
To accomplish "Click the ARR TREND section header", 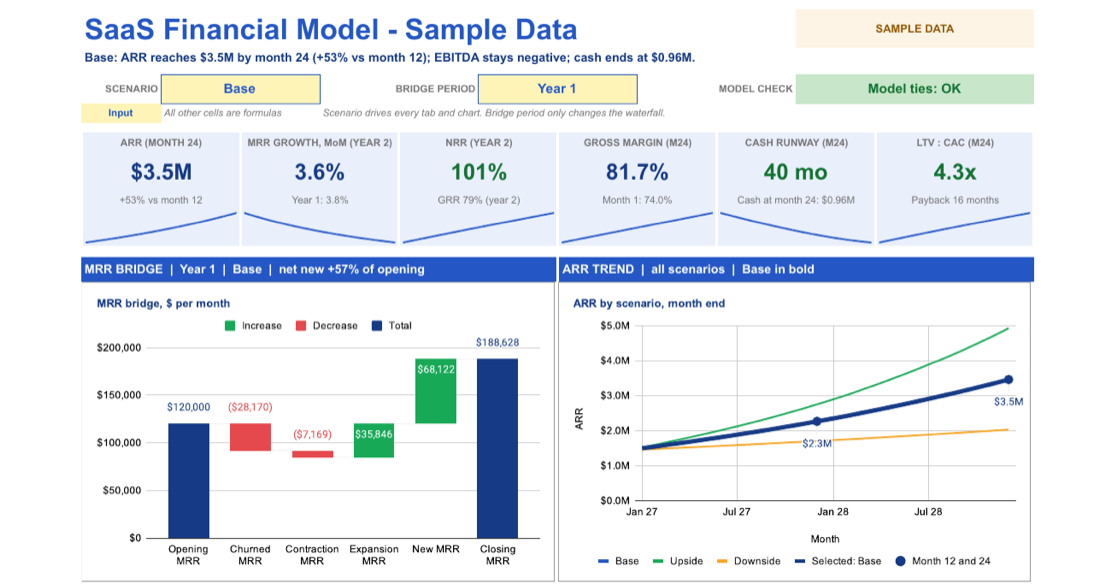I will coord(796,269).
